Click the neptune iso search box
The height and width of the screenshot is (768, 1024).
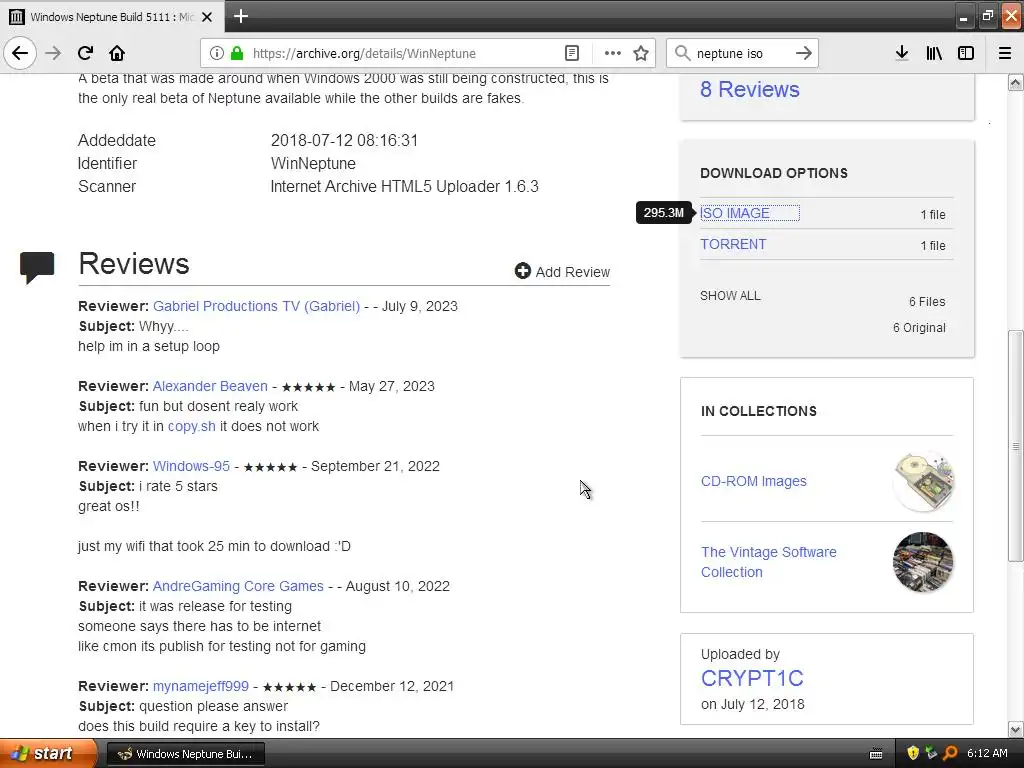click(x=741, y=54)
